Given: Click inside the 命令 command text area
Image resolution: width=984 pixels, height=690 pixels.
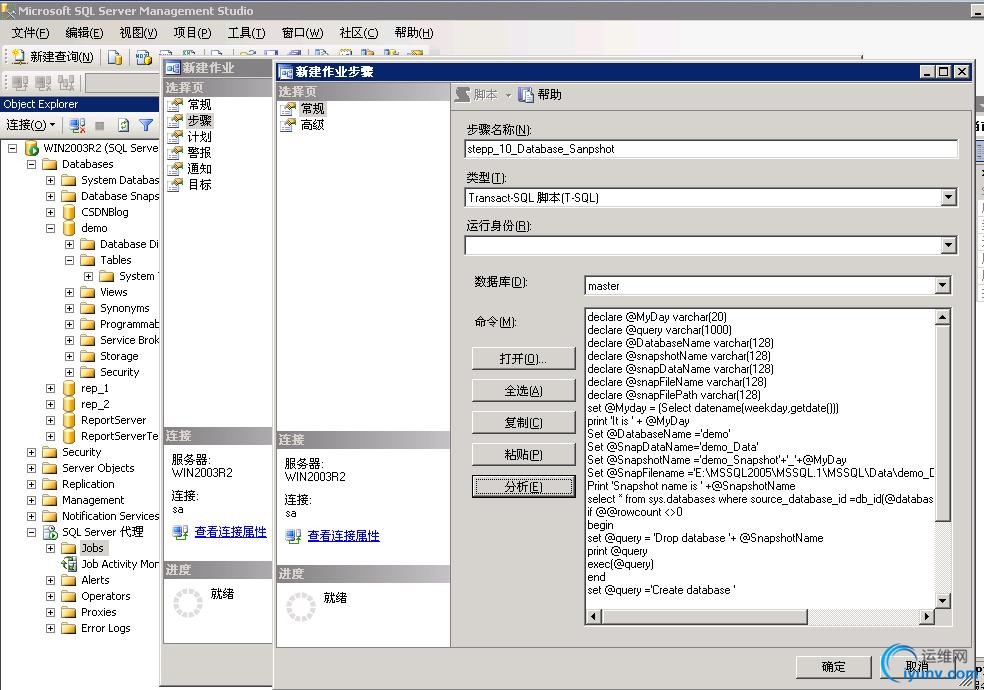Looking at the screenshot, I should pos(759,458).
